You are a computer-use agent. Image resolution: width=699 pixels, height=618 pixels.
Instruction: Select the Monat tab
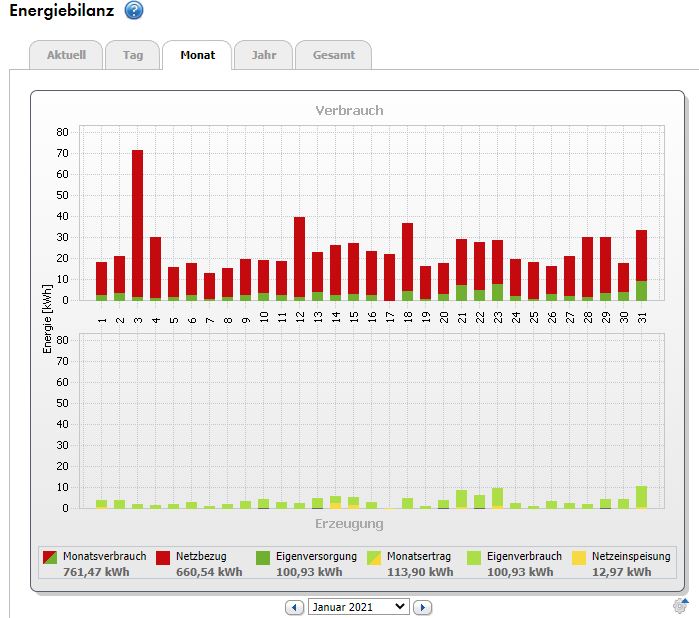coord(197,55)
